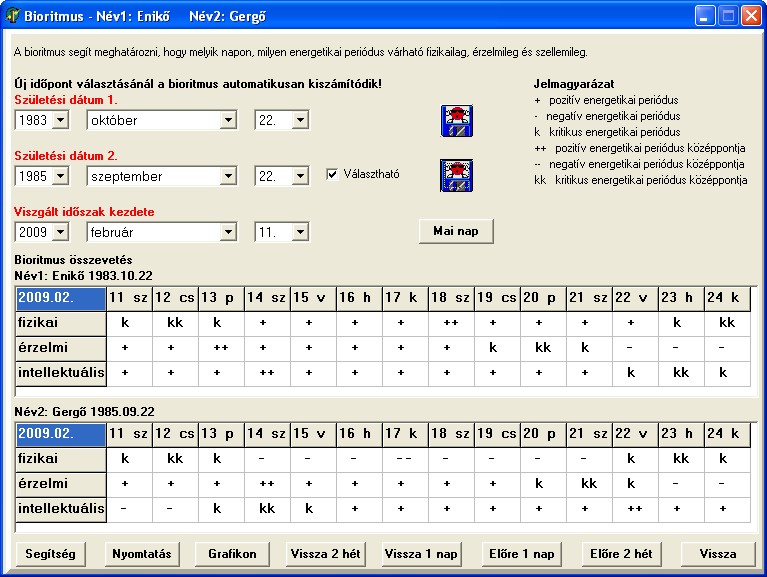Viewport: 767px width, 577px height.
Task: Click the Bioritmus app icon in title bar
Action: tap(12, 16)
